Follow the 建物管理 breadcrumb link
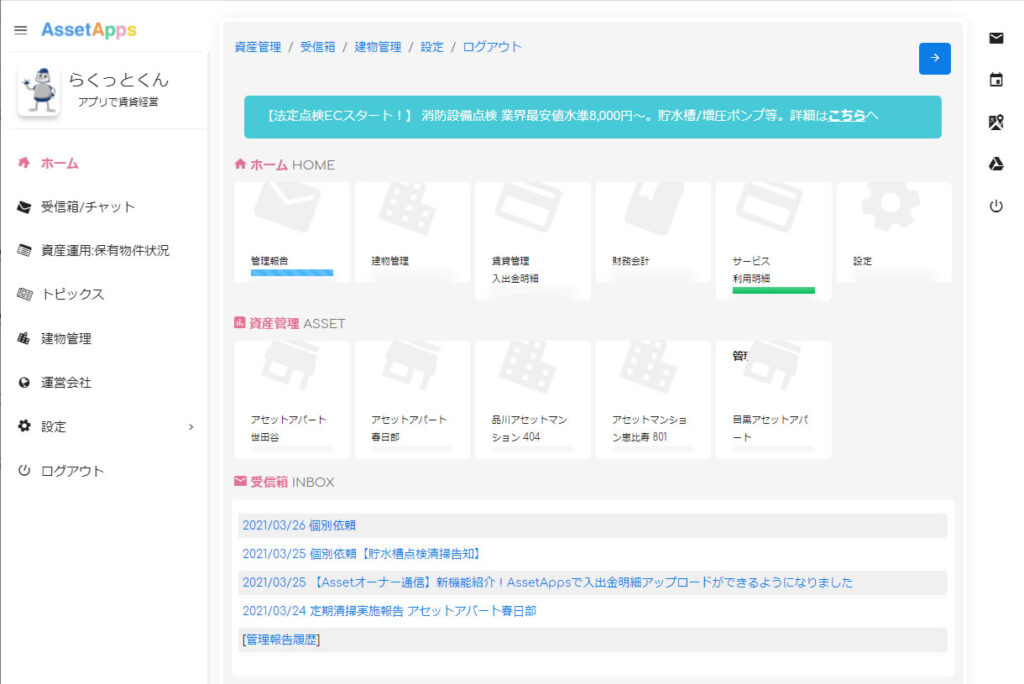 tap(378, 47)
